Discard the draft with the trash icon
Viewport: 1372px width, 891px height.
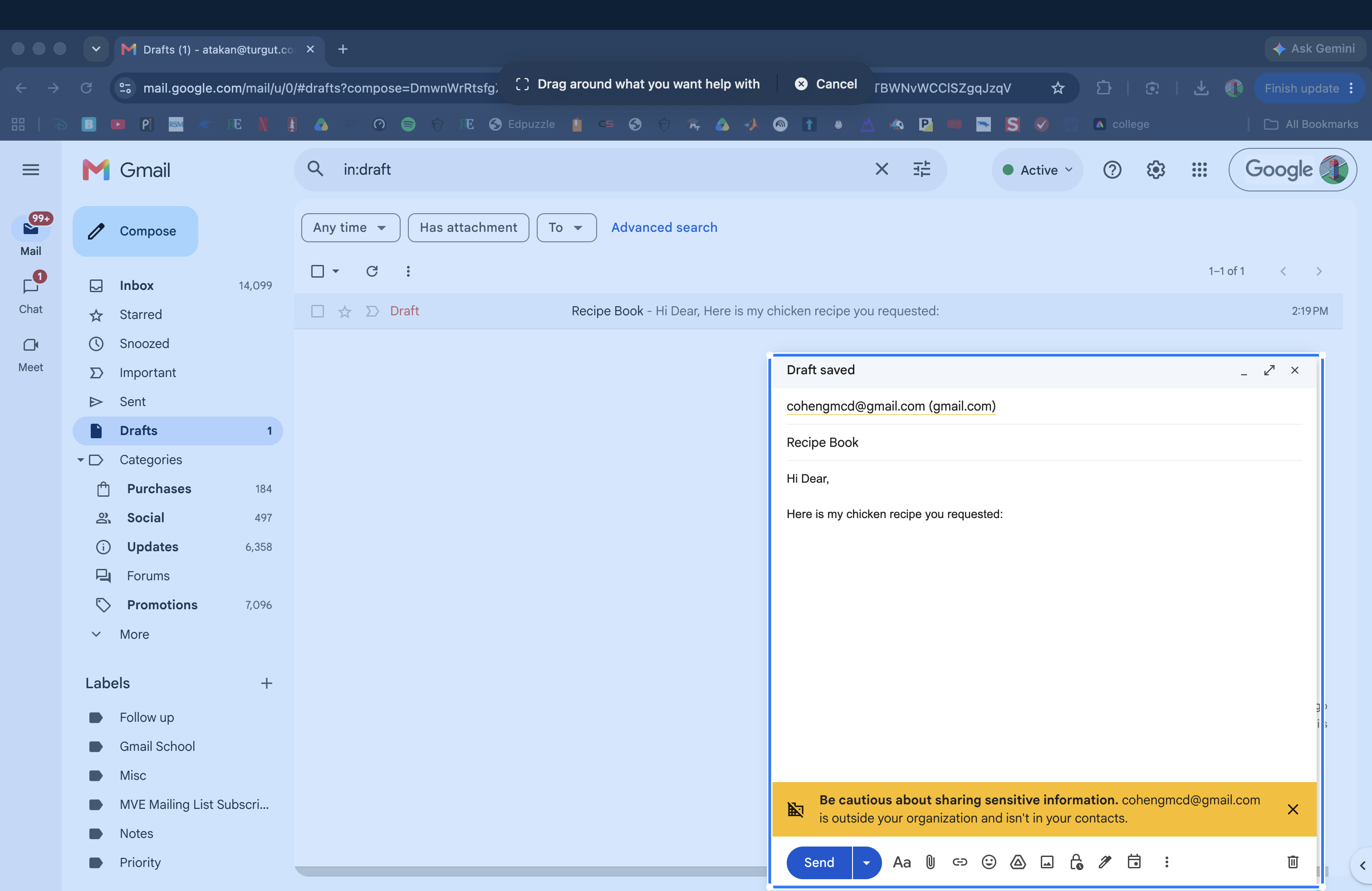click(1293, 862)
